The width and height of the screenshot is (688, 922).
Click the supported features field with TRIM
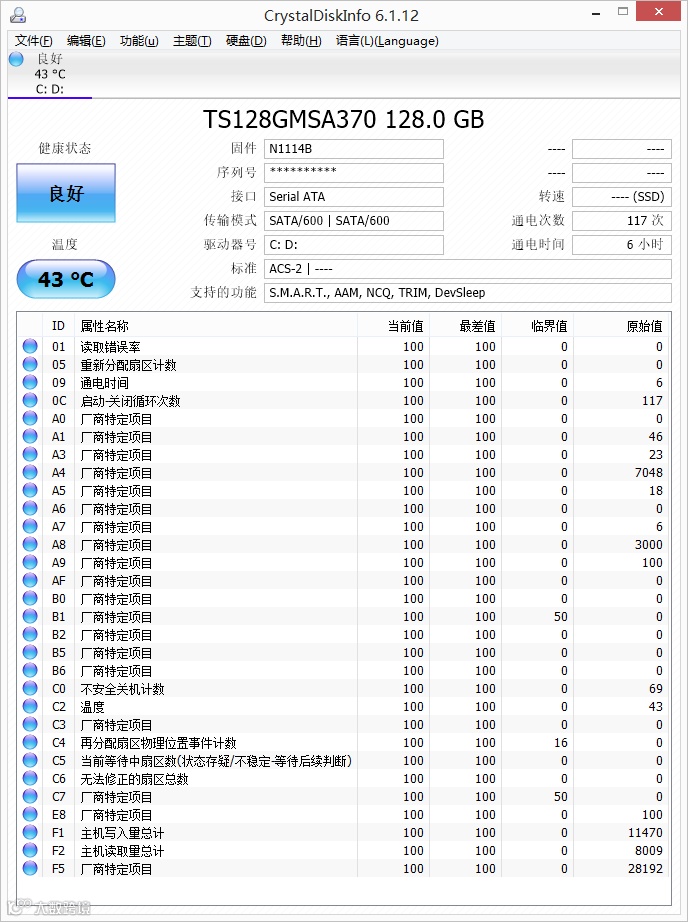467,293
